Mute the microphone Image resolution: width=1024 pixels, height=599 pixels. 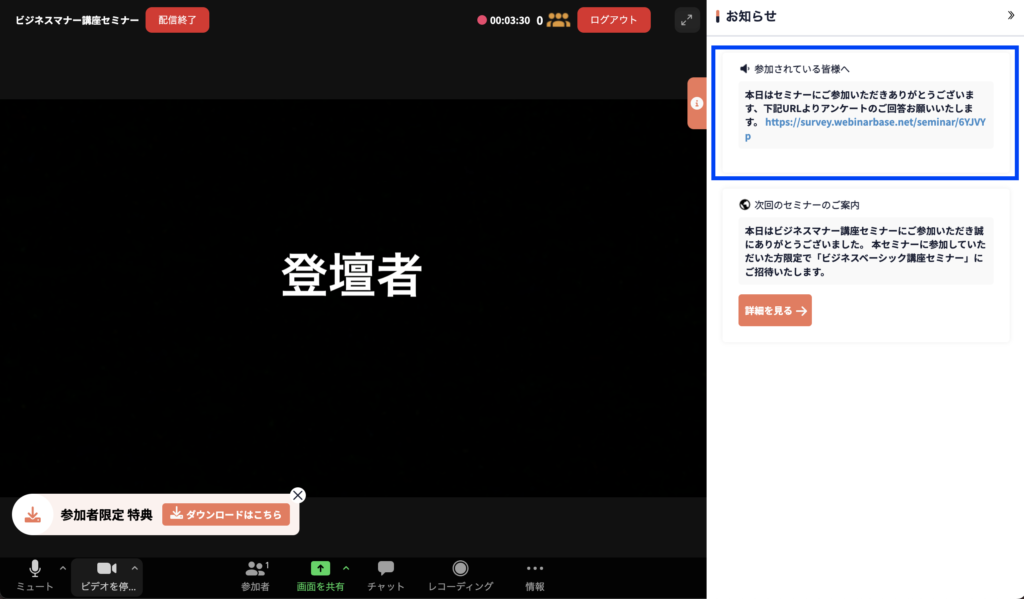[x=35, y=575]
